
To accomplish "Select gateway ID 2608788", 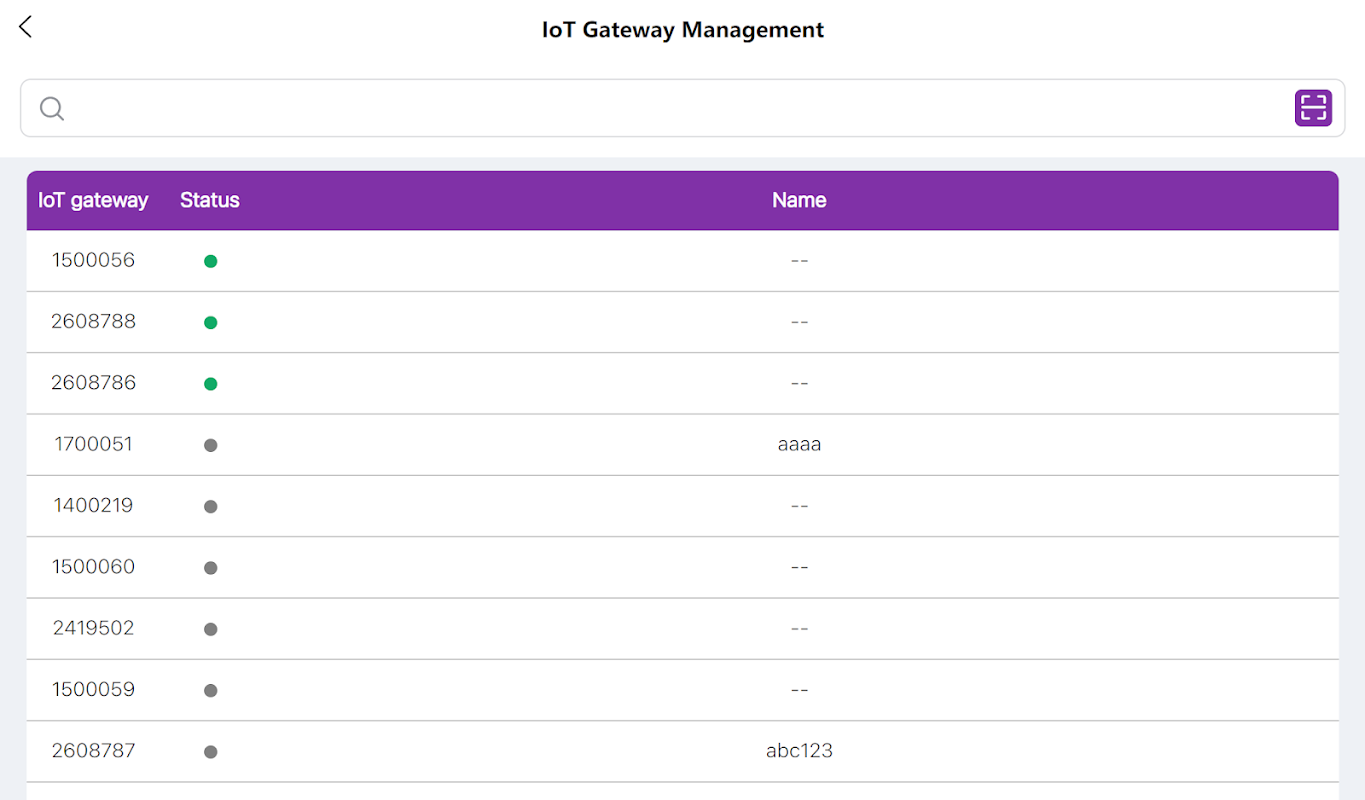I will point(93,322).
